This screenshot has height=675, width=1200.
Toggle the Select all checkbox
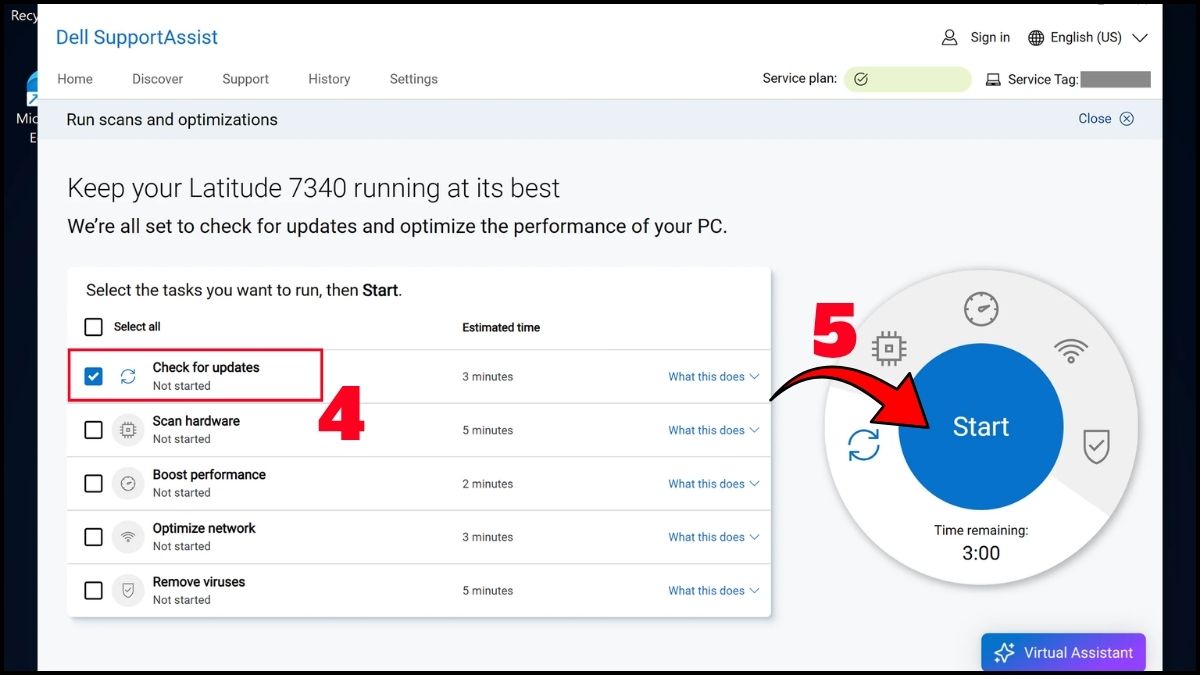93,327
